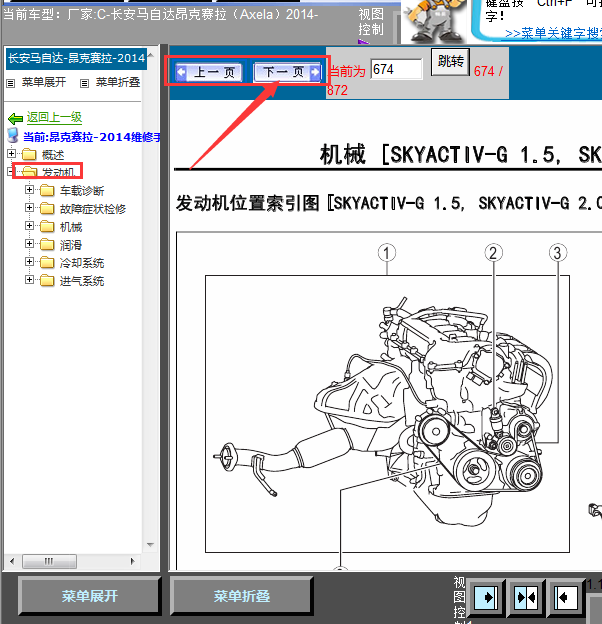Click 菜单展开 link at the top of the sidebar
Image resolution: width=602 pixels, height=624 pixels.
[44, 82]
